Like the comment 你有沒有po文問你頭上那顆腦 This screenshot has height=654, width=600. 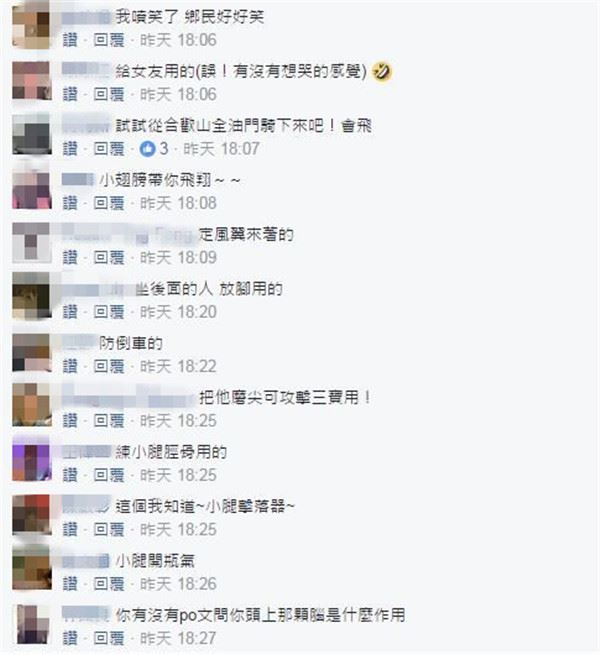click(x=70, y=638)
